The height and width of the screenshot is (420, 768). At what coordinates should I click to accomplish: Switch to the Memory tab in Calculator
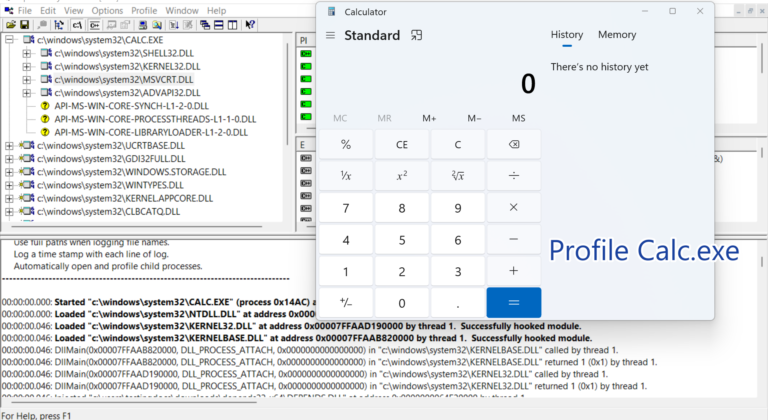tap(616, 35)
